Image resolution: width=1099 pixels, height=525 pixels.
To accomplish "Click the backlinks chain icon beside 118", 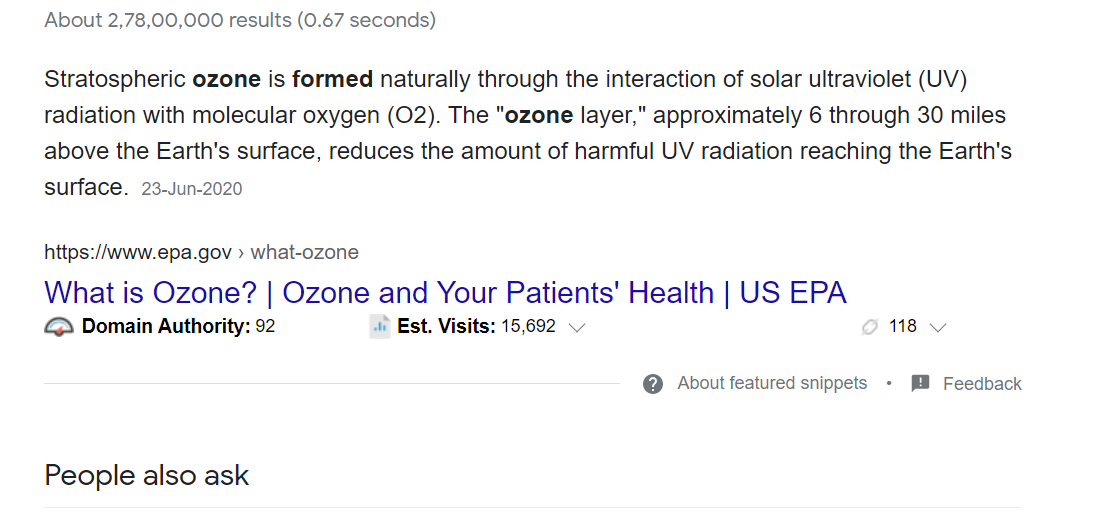I will coord(869,327).
